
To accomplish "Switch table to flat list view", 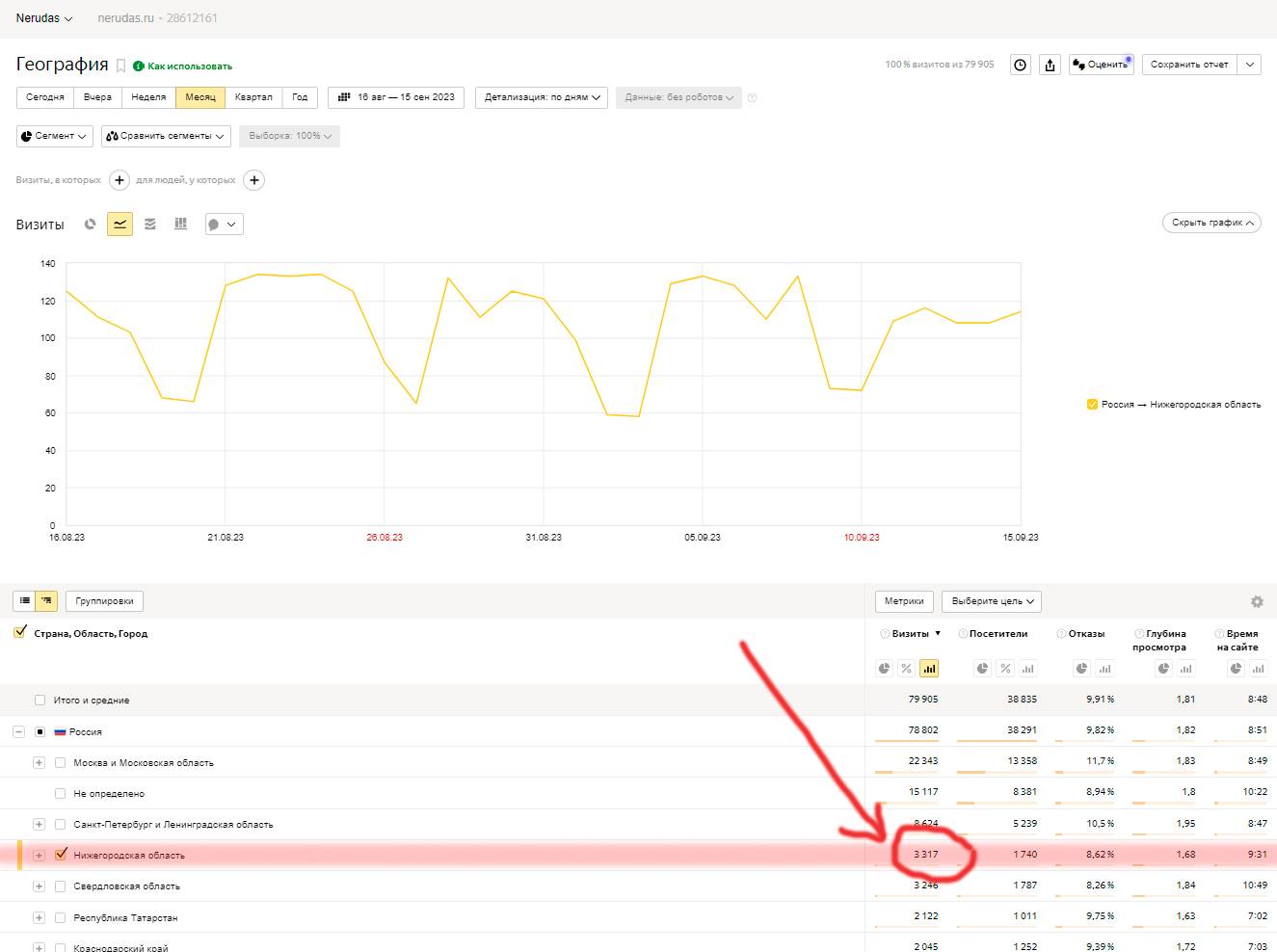I will pos(24,601).
